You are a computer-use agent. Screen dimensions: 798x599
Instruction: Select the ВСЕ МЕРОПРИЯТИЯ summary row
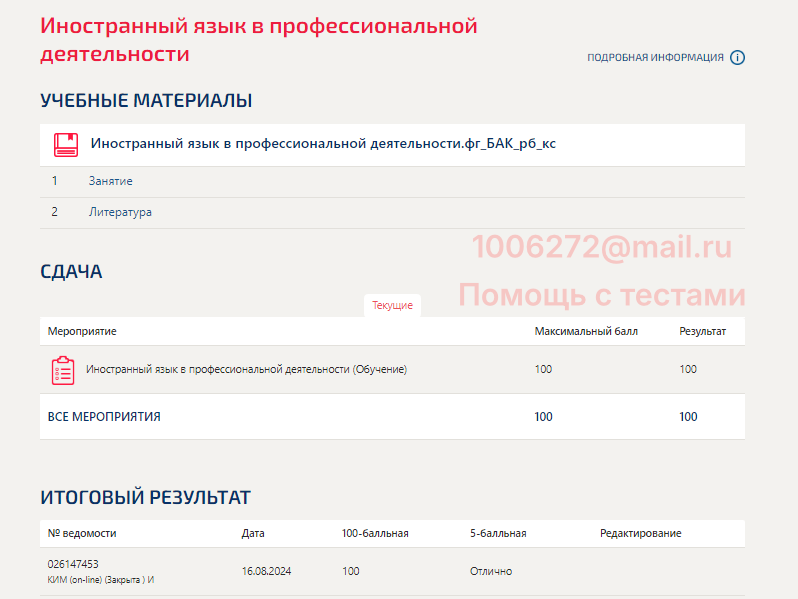coord(104,417)
